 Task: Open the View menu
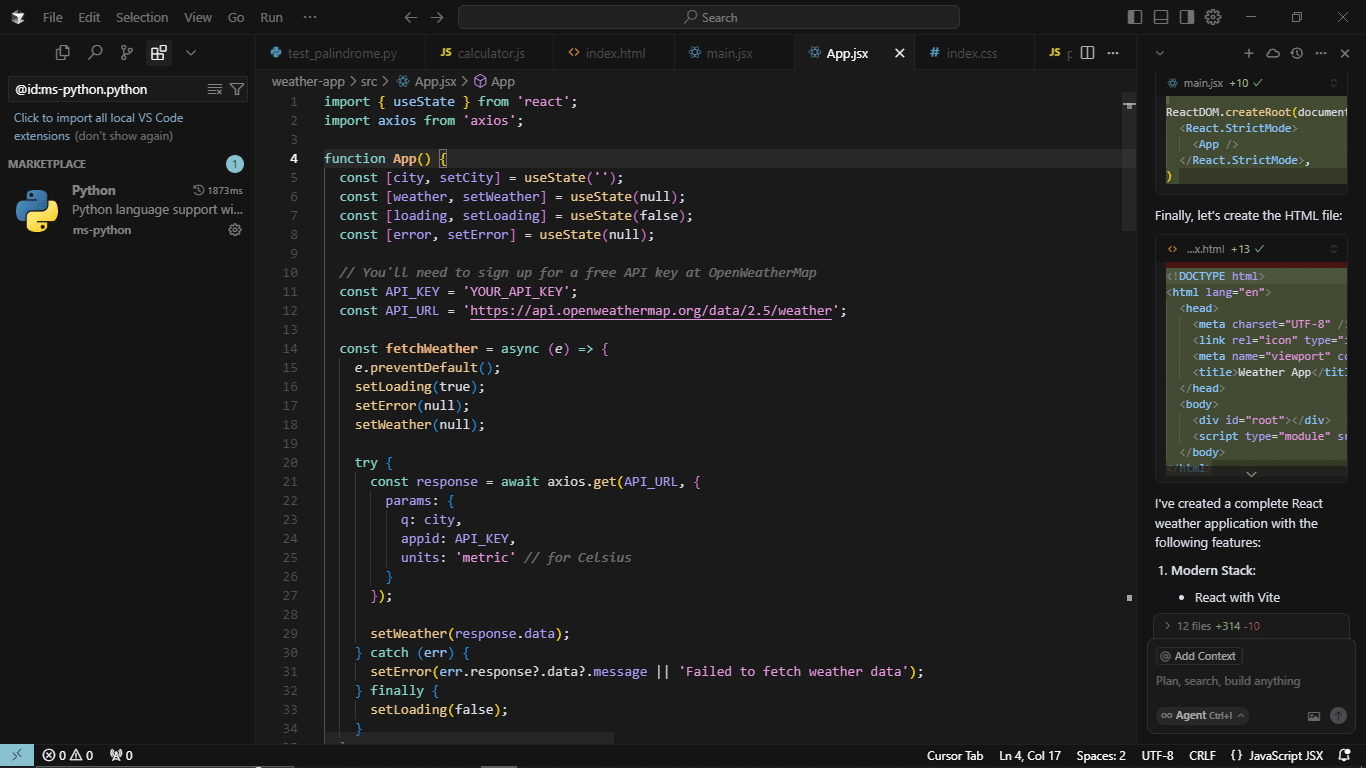[198, 17]
